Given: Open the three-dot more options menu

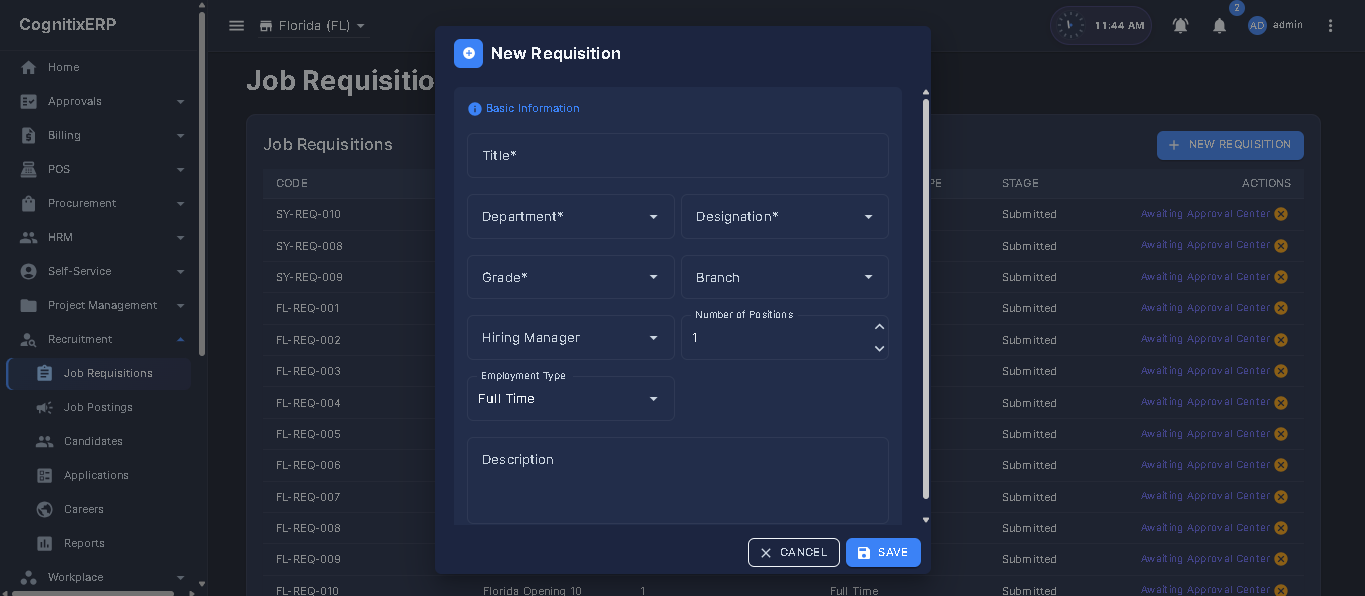Looking at the screenshot, I should coord(1330,26).
